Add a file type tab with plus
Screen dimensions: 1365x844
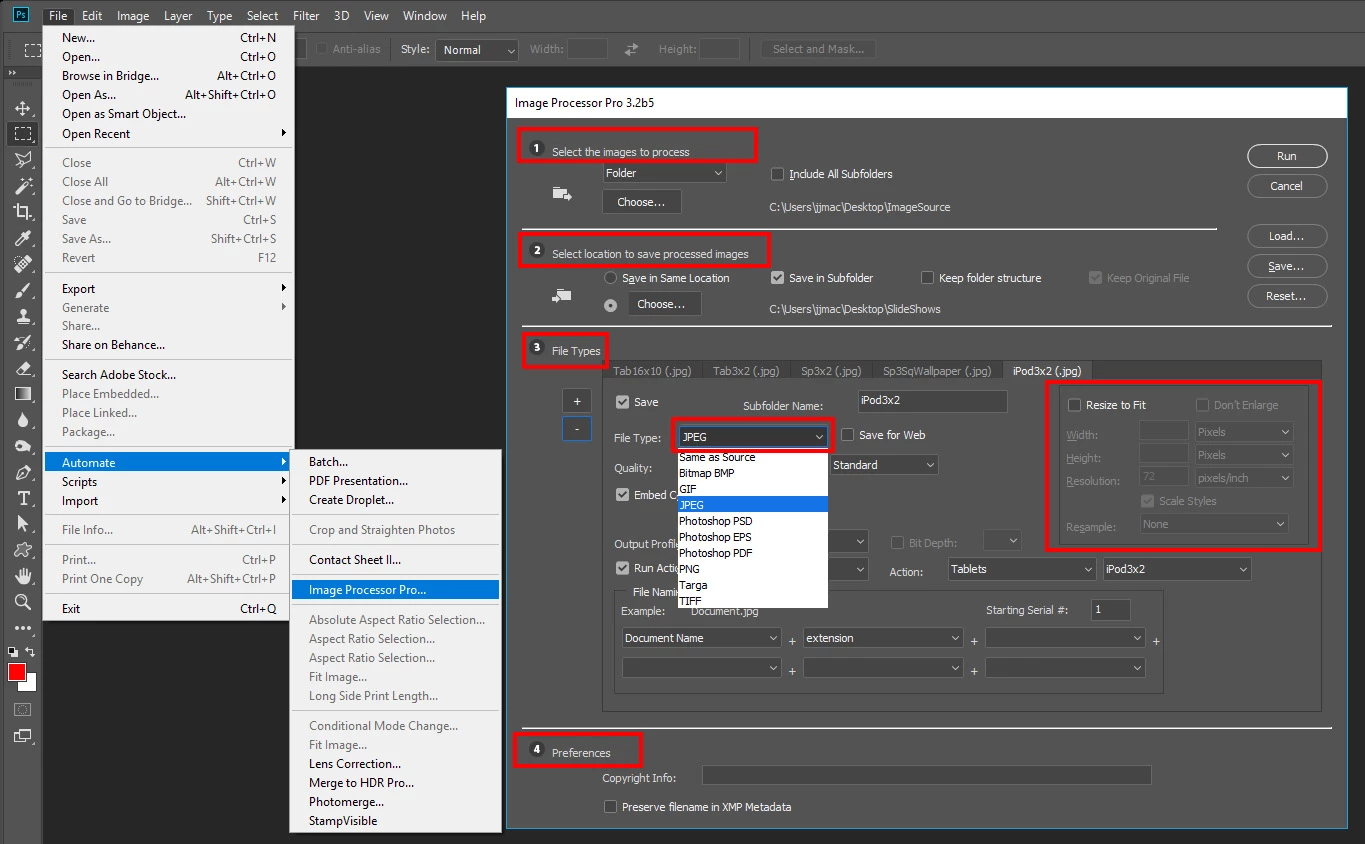coord(576,401)
